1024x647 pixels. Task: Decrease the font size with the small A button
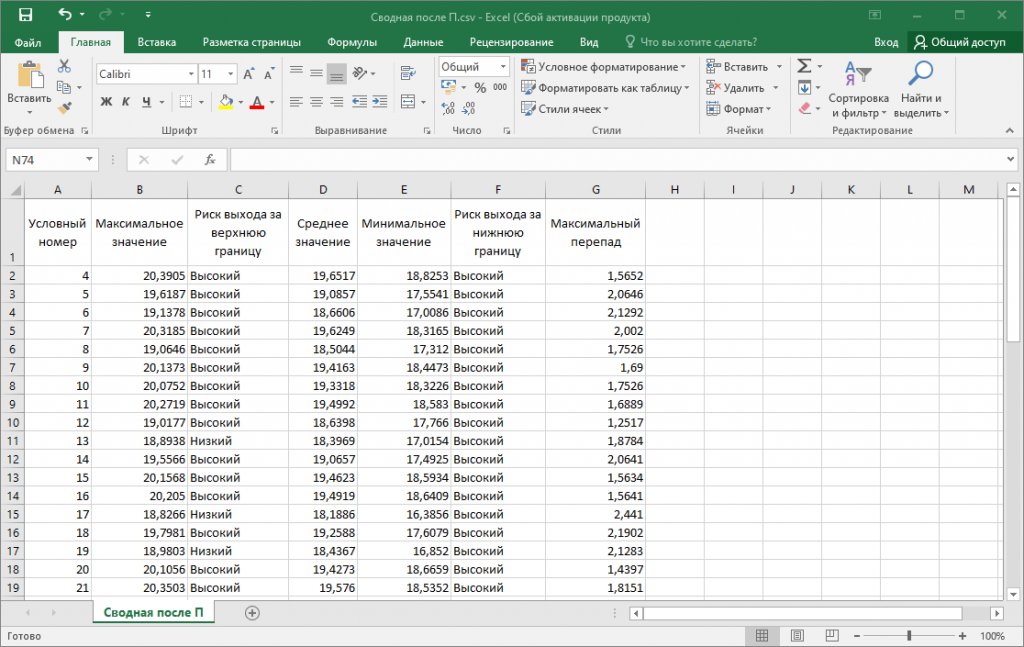coord(268,74)
